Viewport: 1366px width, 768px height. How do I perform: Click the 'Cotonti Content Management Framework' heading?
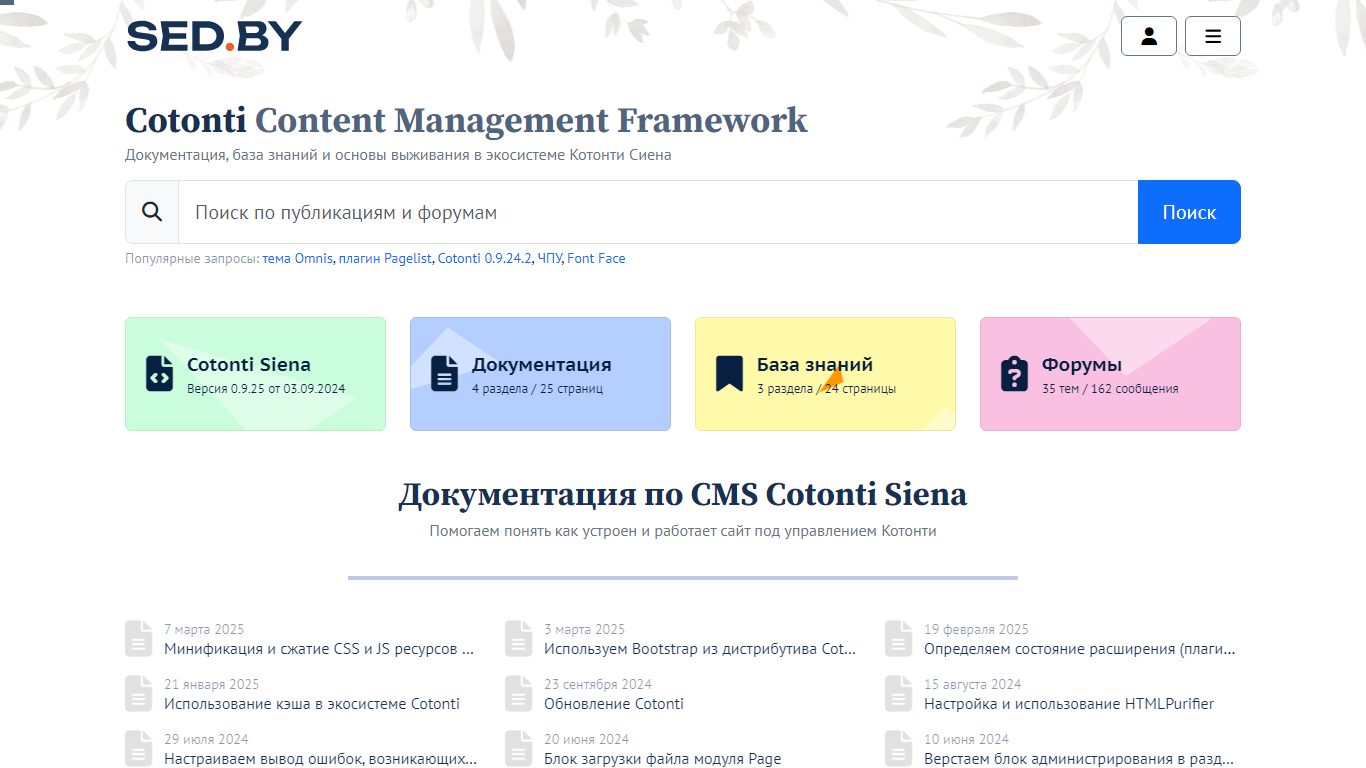point(466,120)
